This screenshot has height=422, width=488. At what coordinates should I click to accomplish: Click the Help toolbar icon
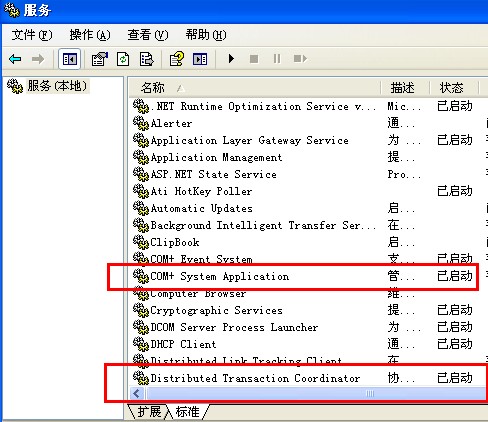tap(177, 59)
